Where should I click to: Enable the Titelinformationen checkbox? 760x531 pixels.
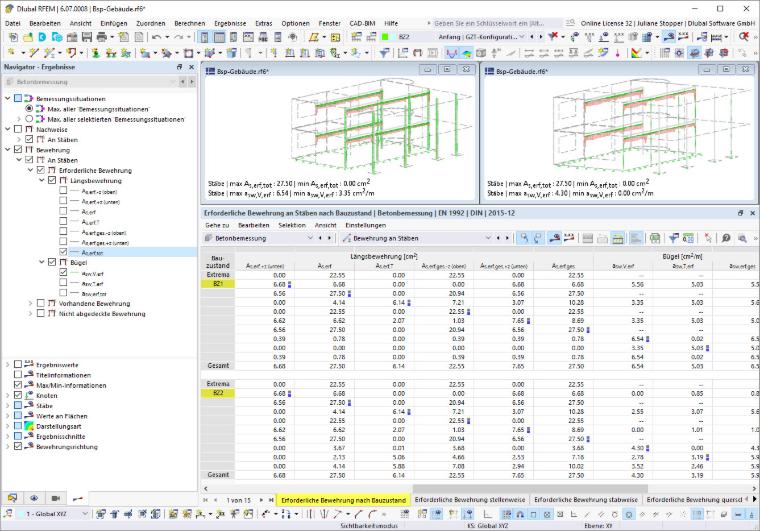(x=18, y=375)
